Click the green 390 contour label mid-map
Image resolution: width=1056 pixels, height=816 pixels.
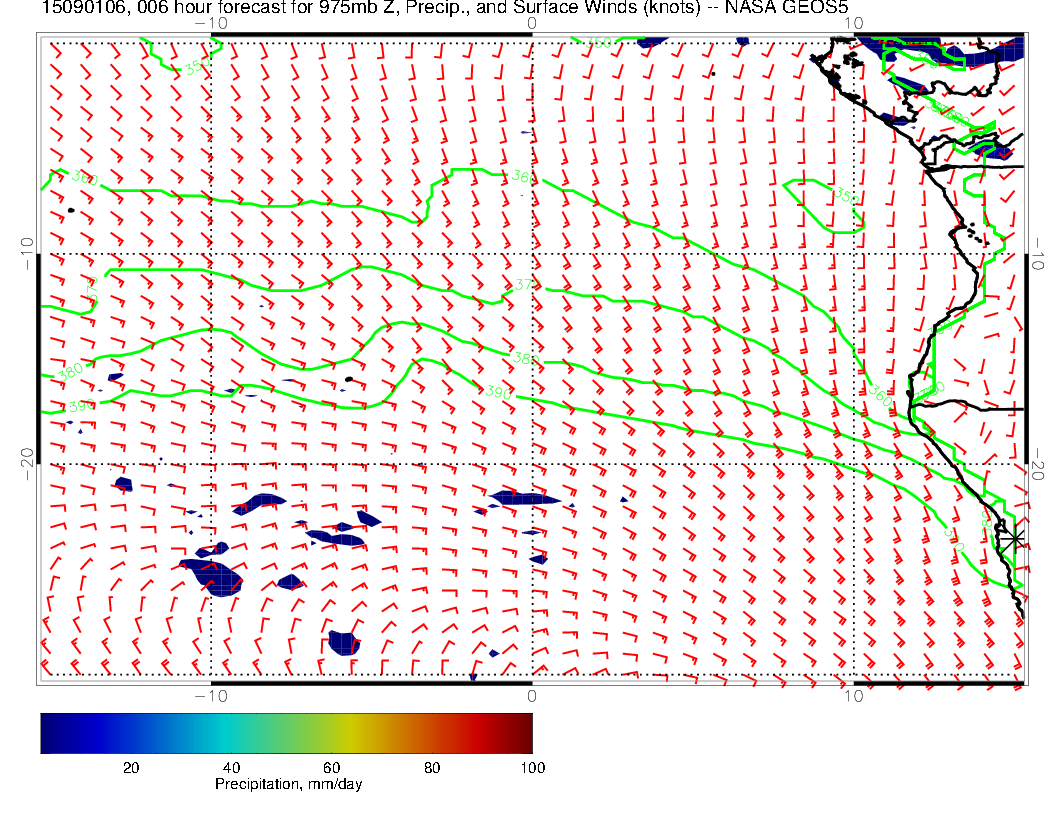pos(498,393)
